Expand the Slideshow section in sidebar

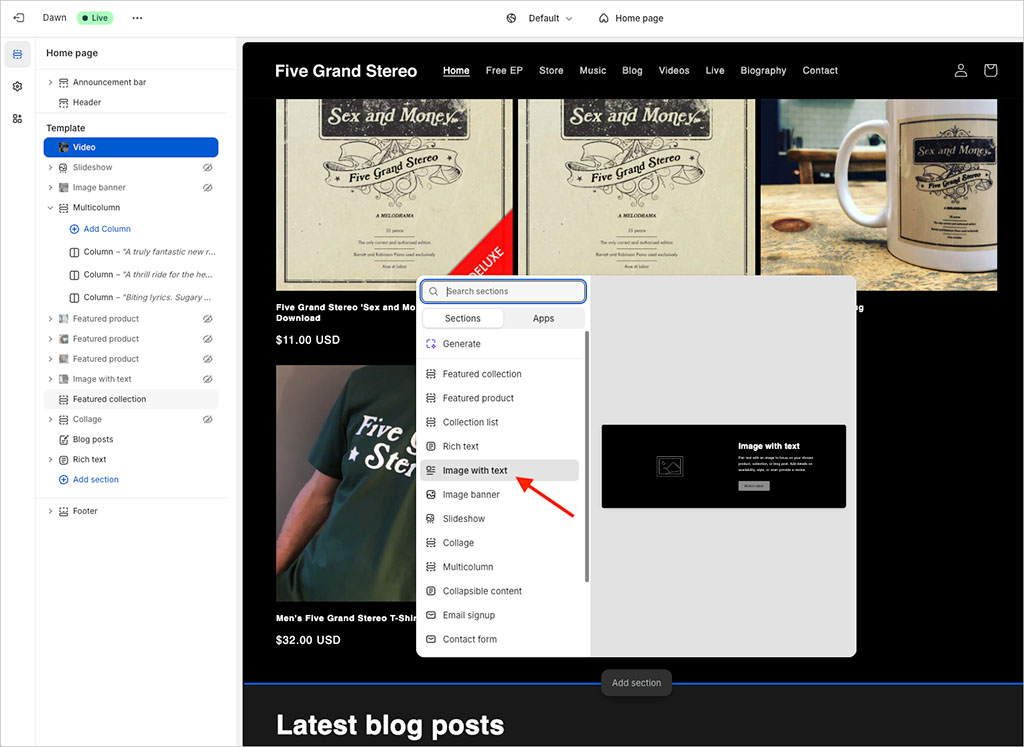click(x=50, y=168)
